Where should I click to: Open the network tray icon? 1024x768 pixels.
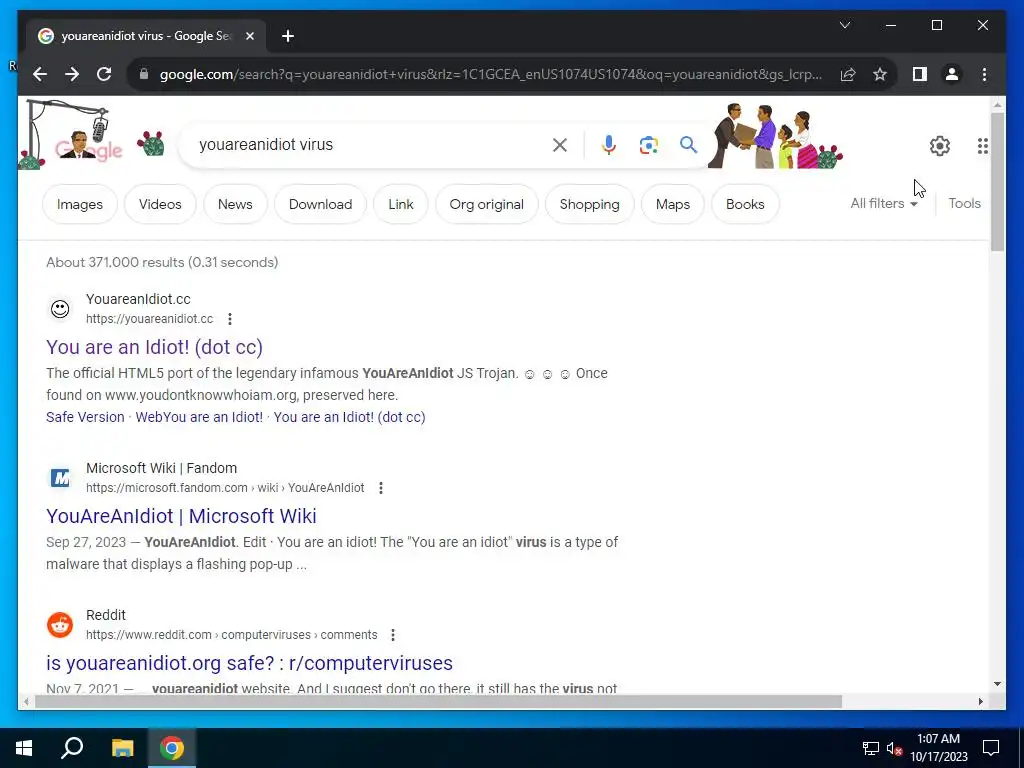pos(871,748)
